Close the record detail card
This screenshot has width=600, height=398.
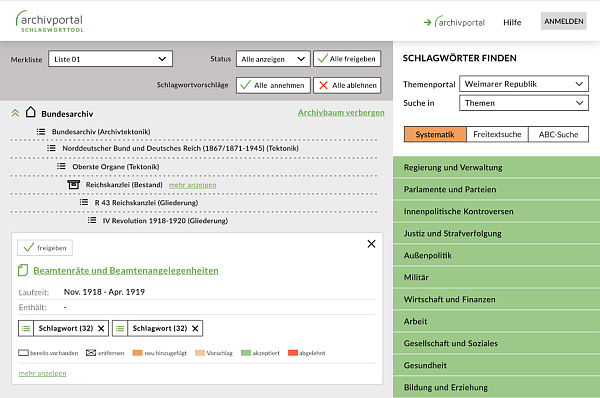[x=371, y=244]
